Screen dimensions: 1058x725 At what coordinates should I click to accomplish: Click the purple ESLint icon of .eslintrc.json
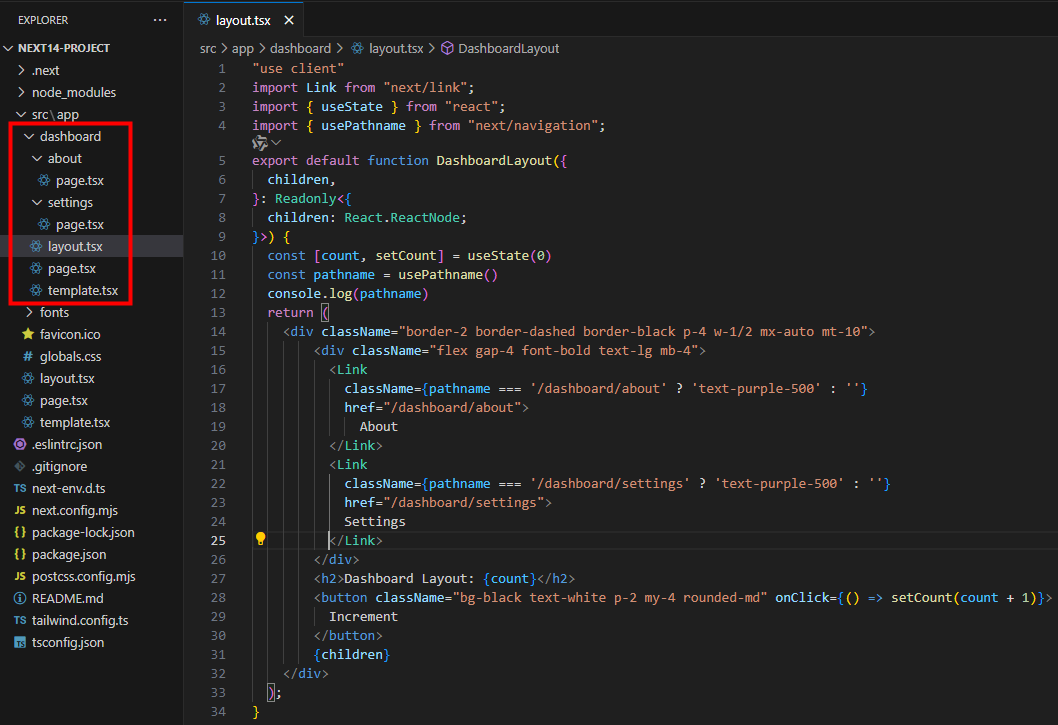[20, 444]
